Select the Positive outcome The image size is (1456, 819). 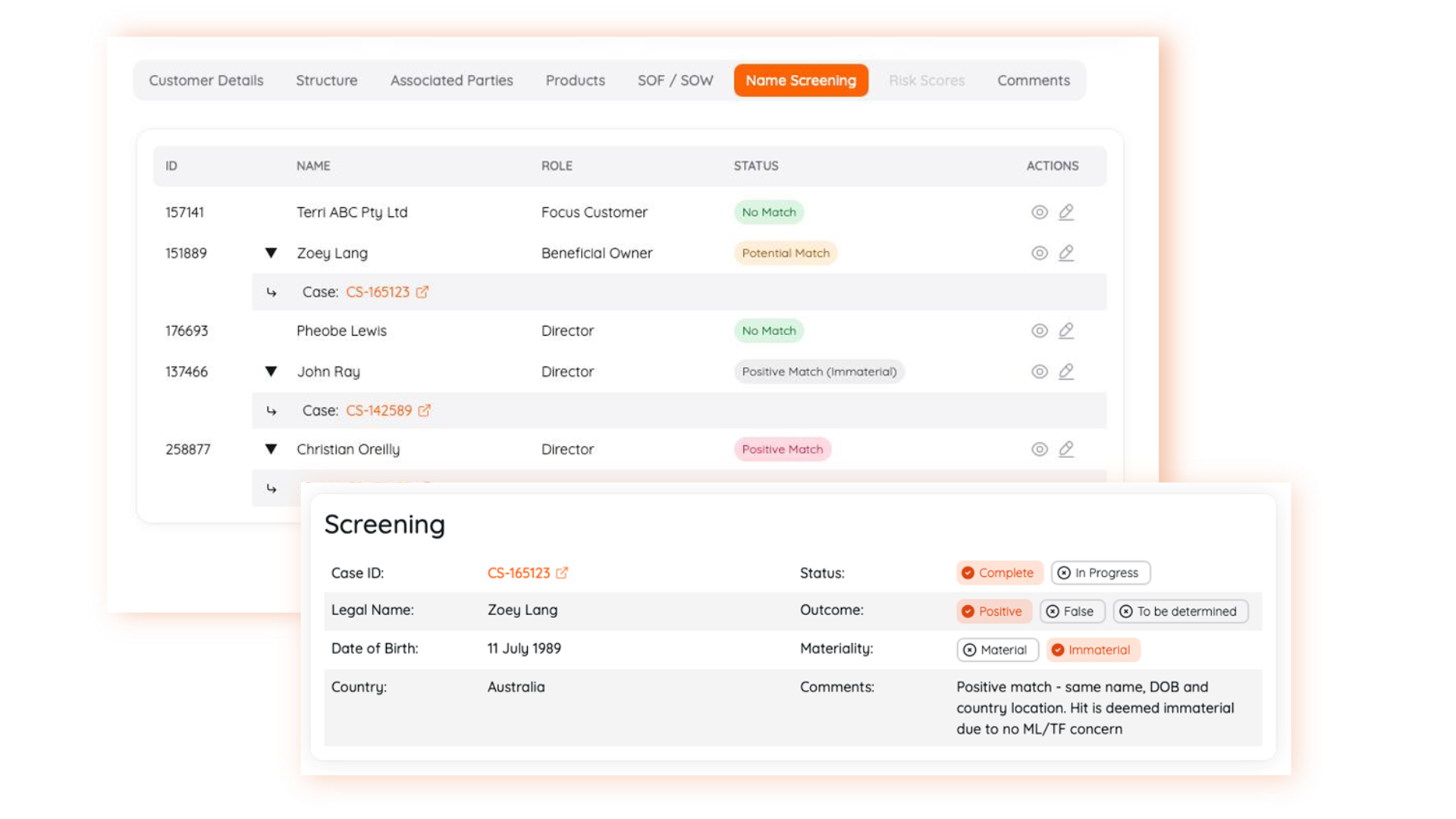tap(993, 611)
